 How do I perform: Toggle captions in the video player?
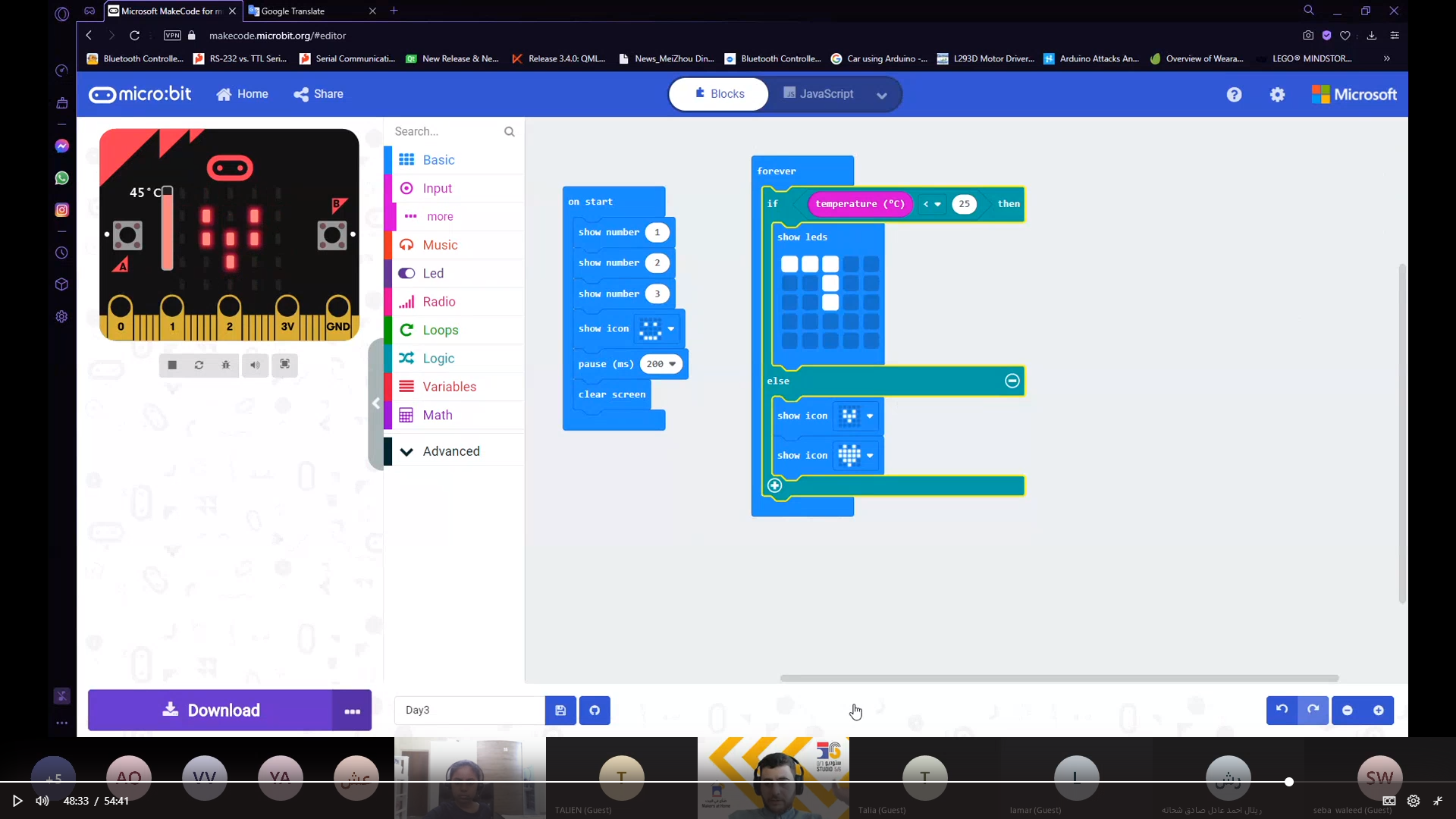coord(1389,801)
